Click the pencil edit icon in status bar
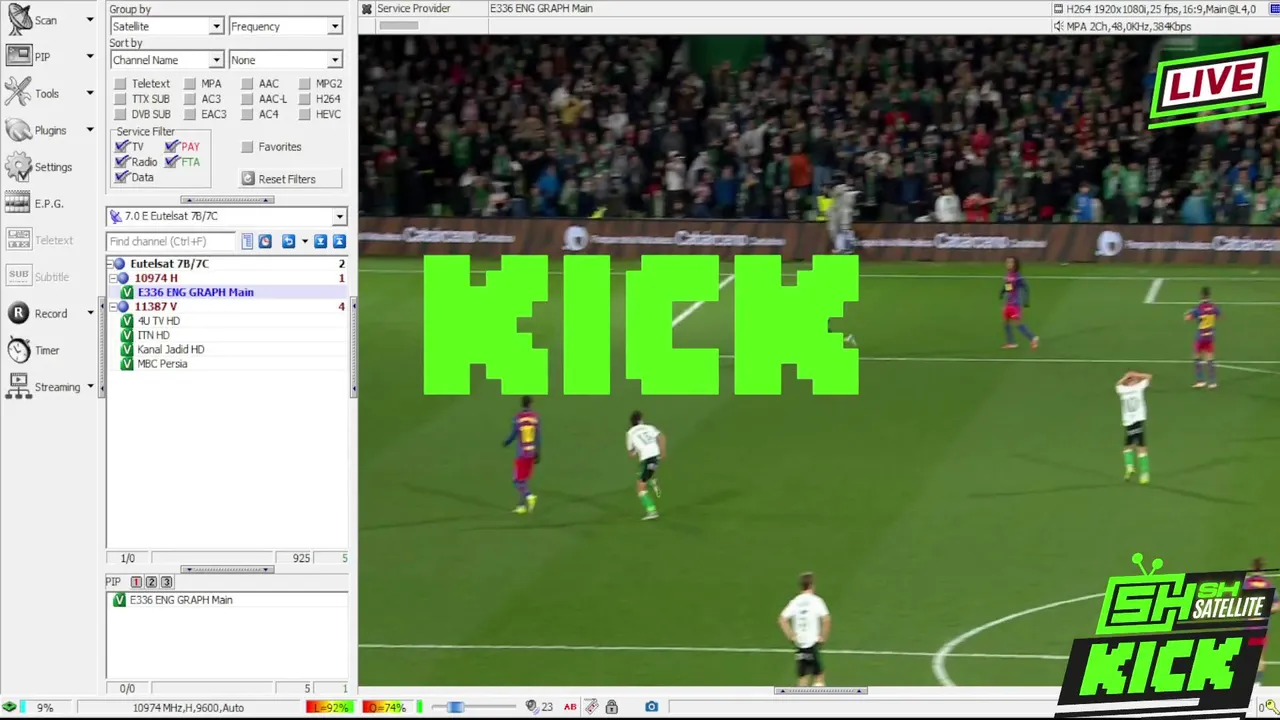 tap(591, 707)
